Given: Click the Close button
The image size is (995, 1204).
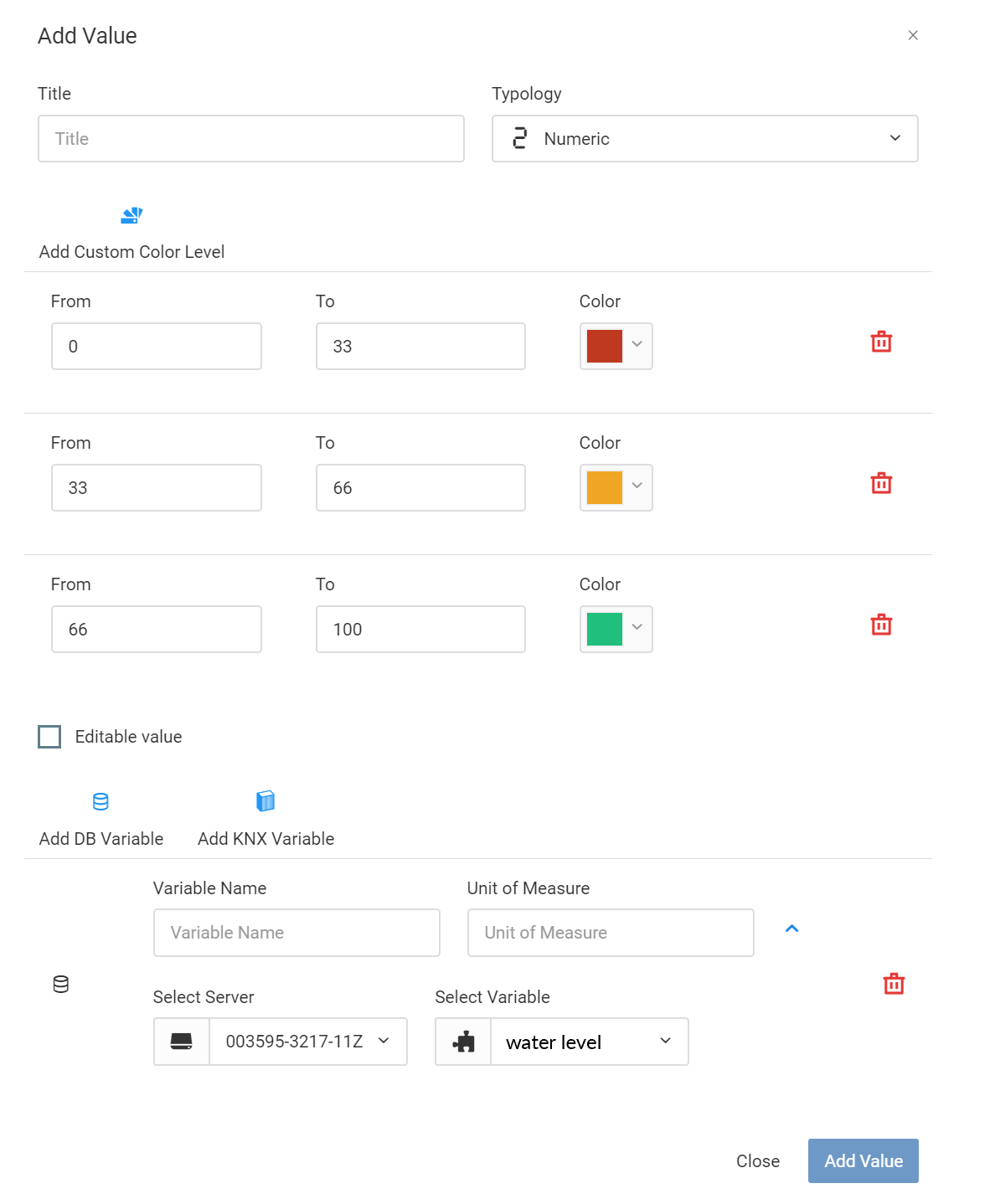Looking at the screenshot, I should click(x=758, y=1160).
